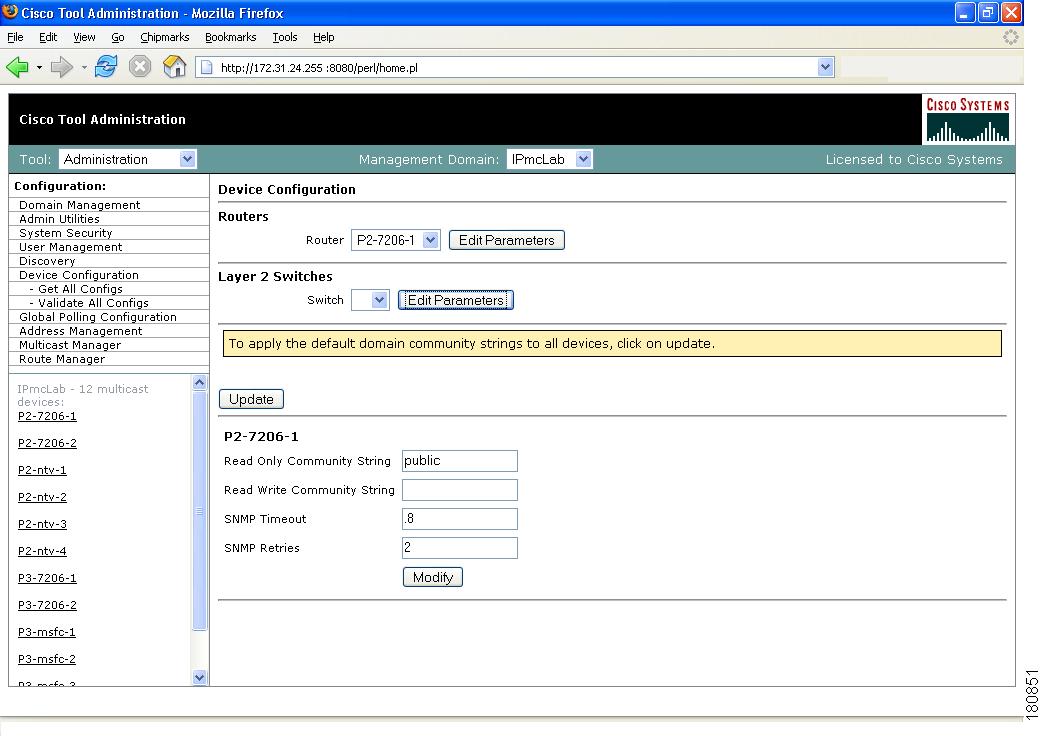Click device list scrollbar down arrow
The image size is (1043, 742).
(x=199, y=677)
